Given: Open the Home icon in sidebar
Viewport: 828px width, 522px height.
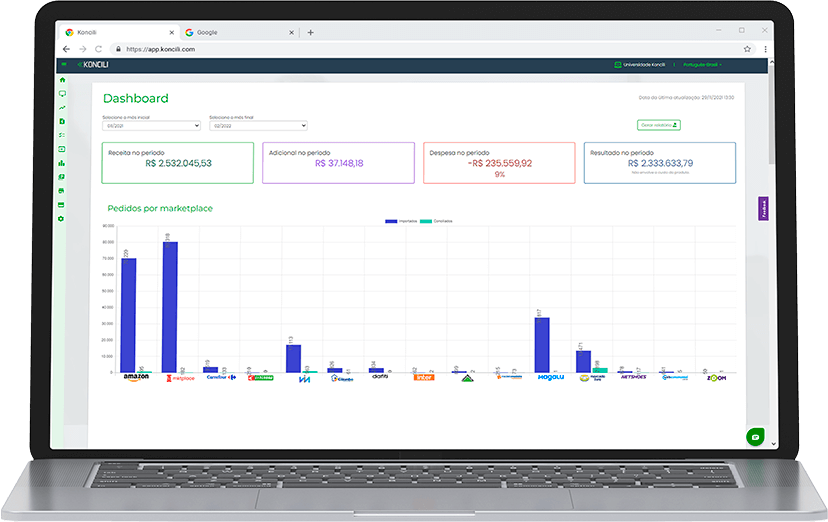Looking at the screenshot, I should 62,80.
